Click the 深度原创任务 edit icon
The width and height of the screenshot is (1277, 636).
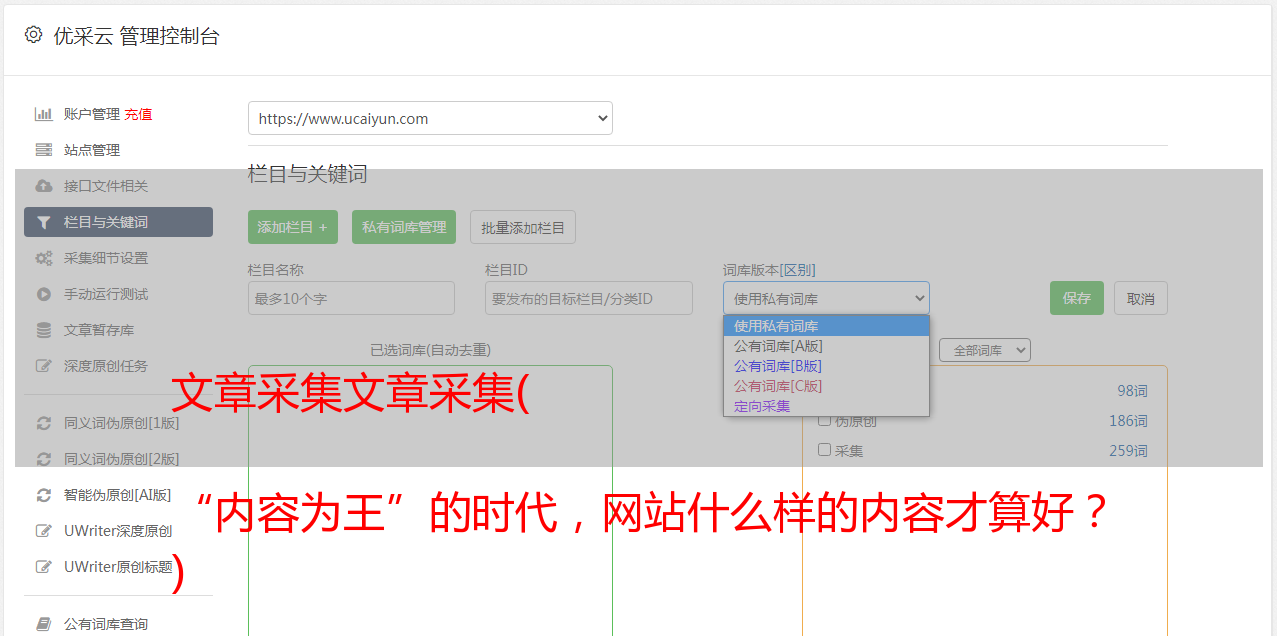pos(44,366)
